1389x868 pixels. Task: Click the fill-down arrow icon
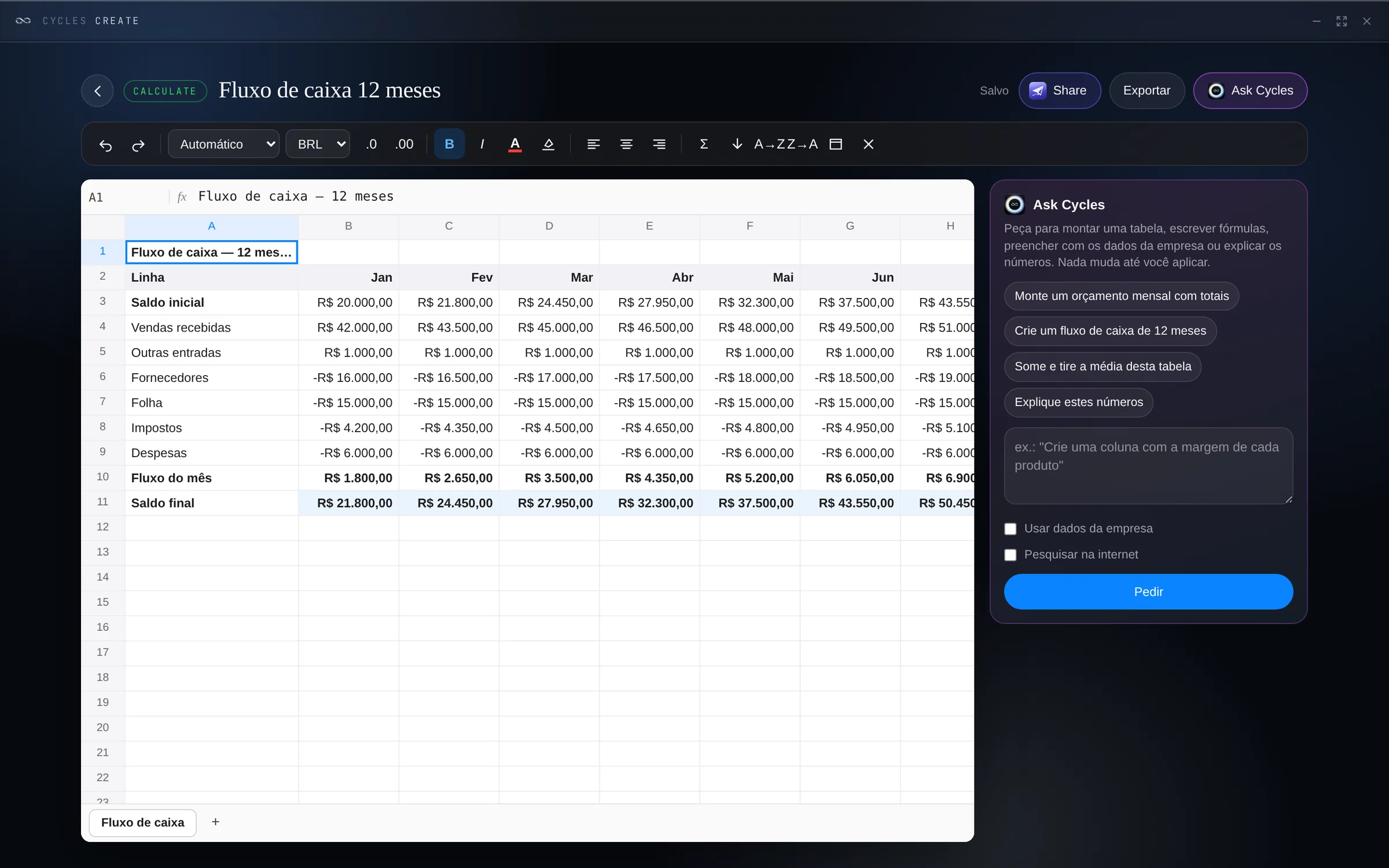click(737, 144)
